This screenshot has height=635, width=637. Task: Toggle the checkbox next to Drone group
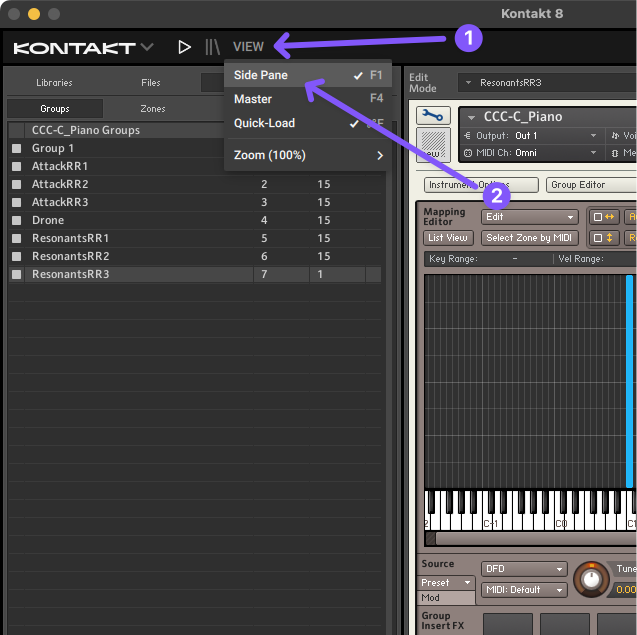click(16, 220)
